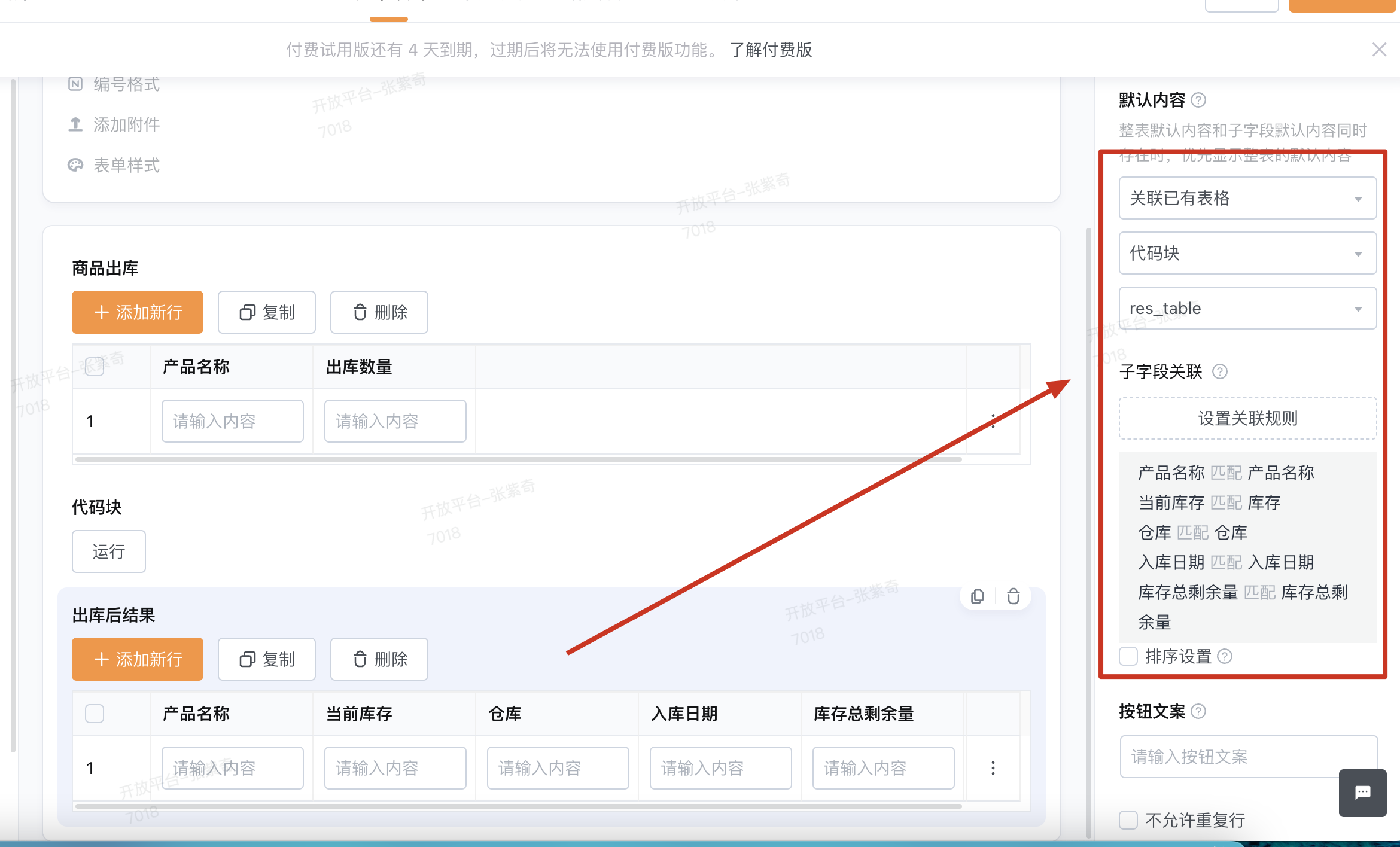This screenshot has width=1400, height=847.
Task: Duplicate the 出库后结果 field via copy icon
Action: point(978,596)
